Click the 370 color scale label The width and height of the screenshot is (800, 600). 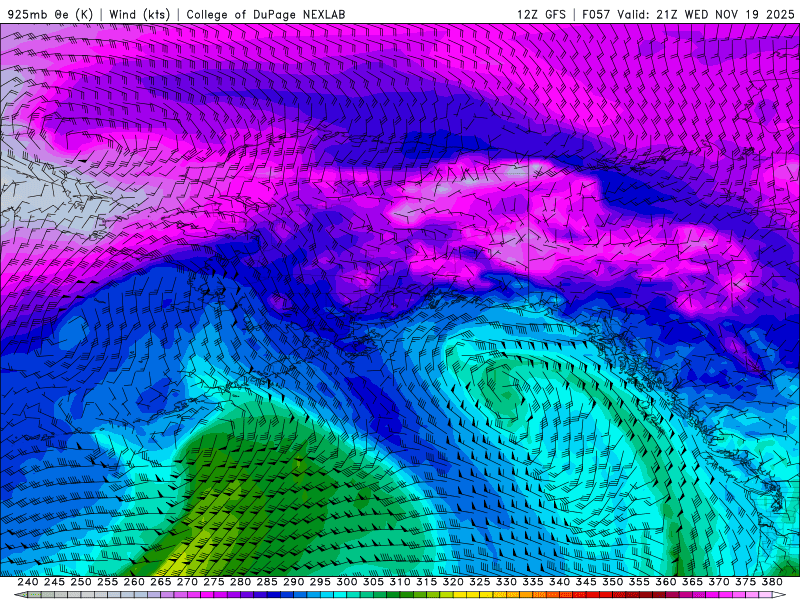coord(719,582)
